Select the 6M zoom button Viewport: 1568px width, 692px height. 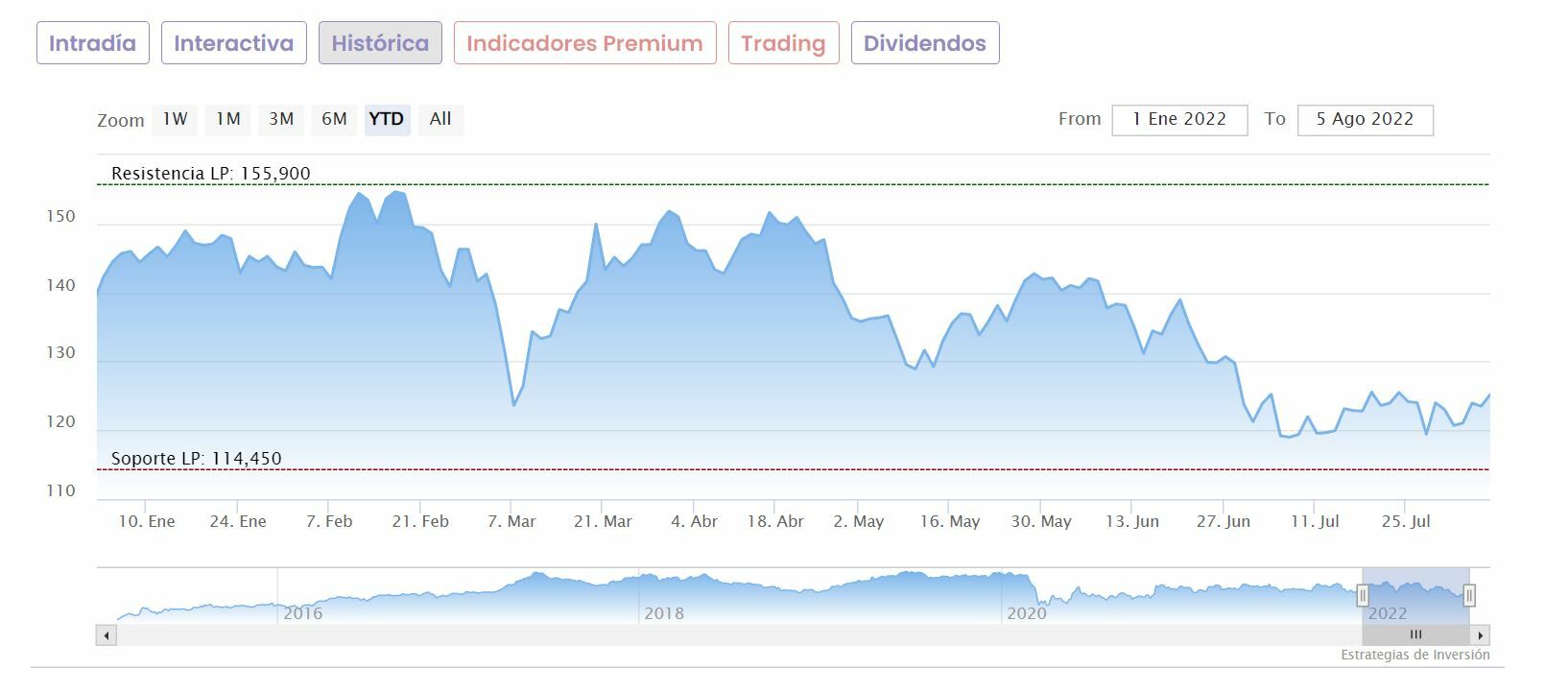coord(334,119)
